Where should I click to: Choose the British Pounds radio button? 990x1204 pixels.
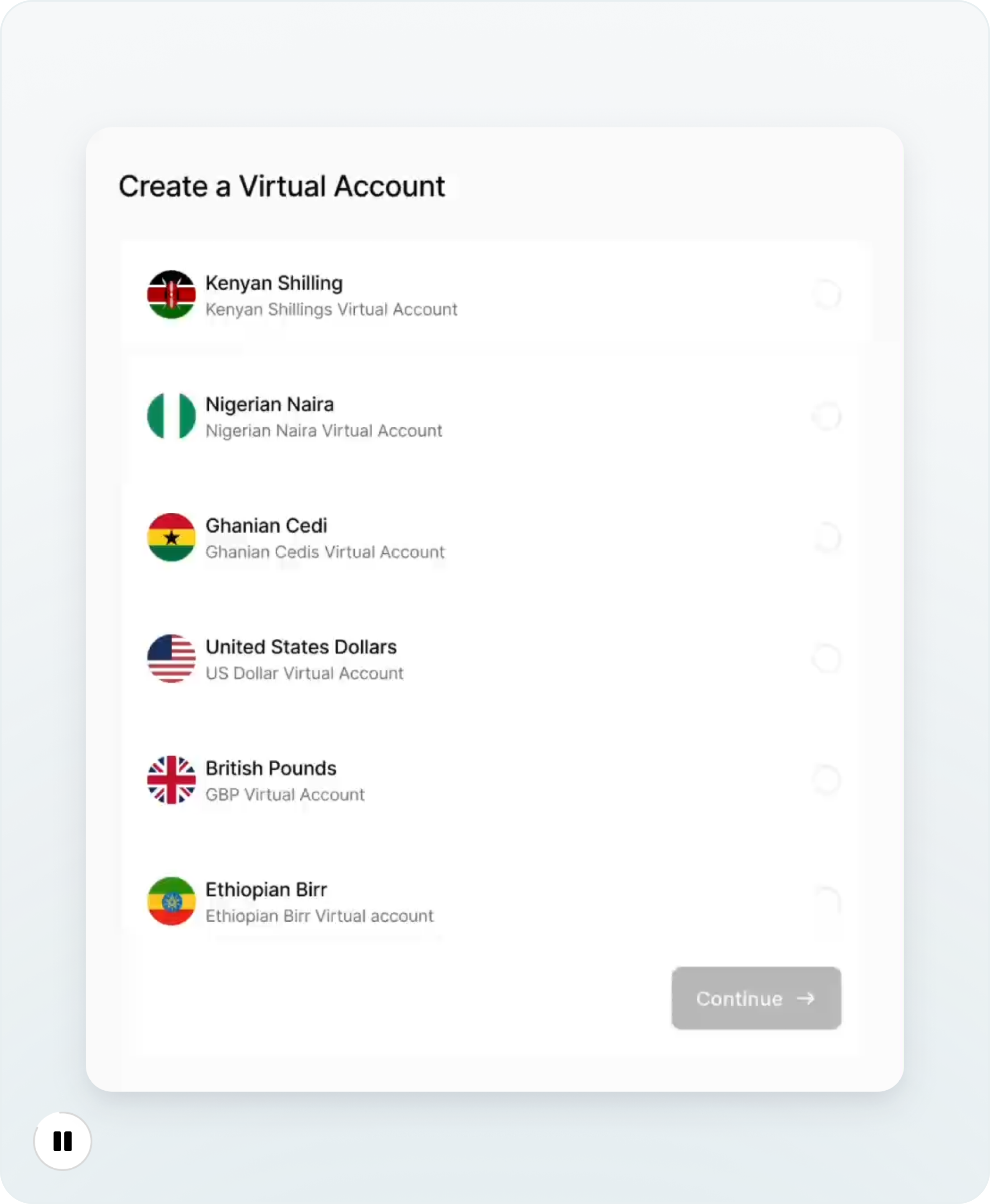827,780
